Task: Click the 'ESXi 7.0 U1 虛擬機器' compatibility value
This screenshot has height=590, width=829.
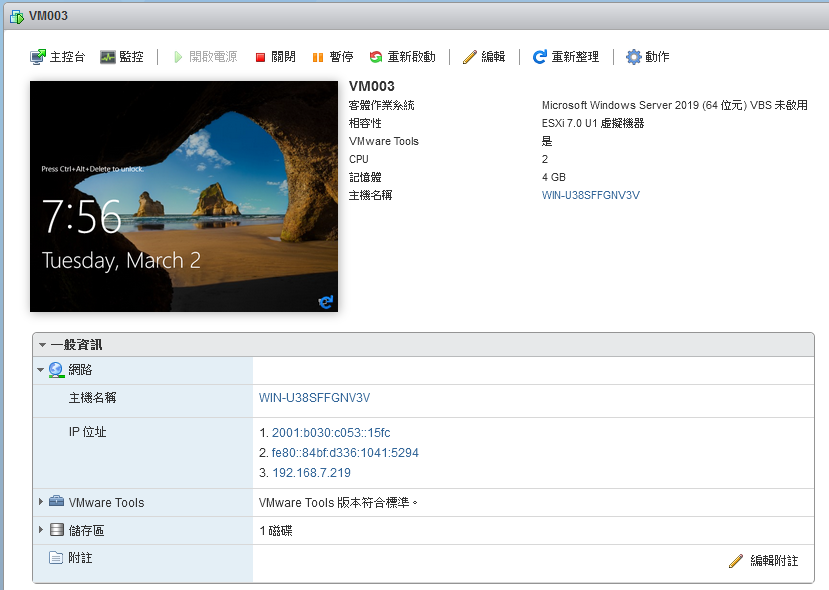Action: point(593,123)
